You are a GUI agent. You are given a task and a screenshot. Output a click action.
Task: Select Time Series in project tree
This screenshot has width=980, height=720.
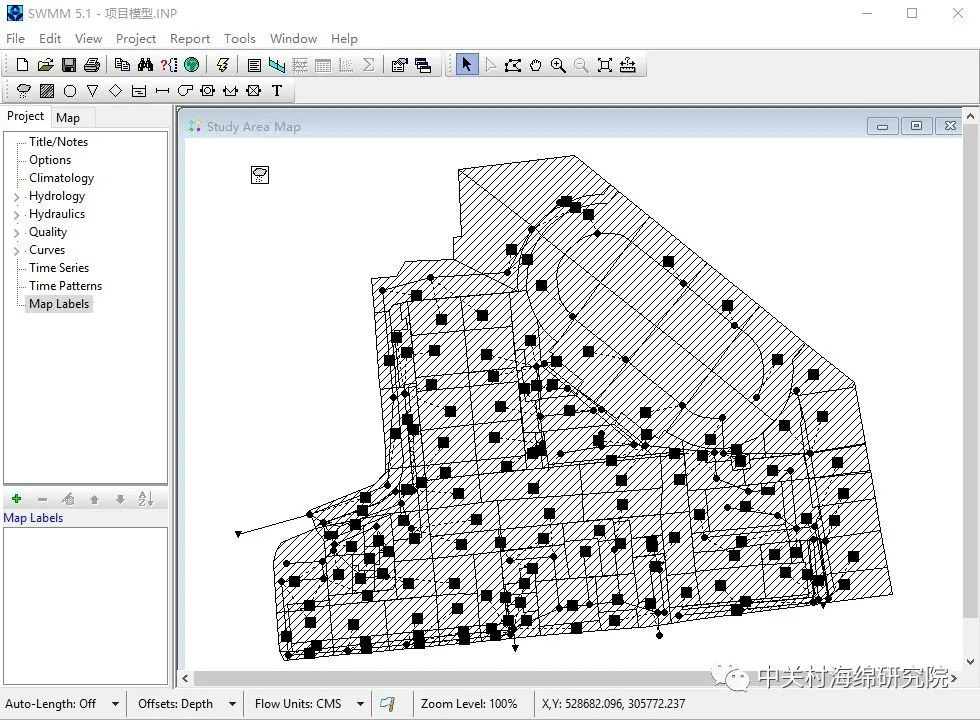(59, 268)
